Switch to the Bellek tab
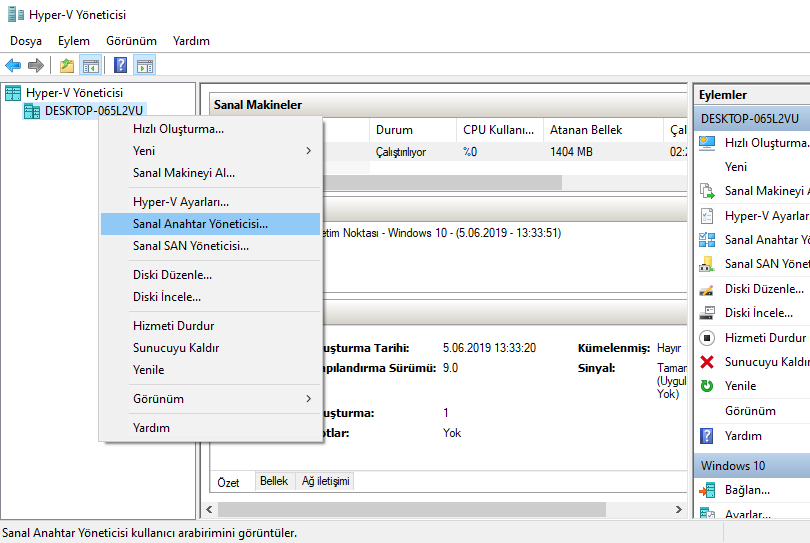Viewport: 810px width, 543px height. 274,481
